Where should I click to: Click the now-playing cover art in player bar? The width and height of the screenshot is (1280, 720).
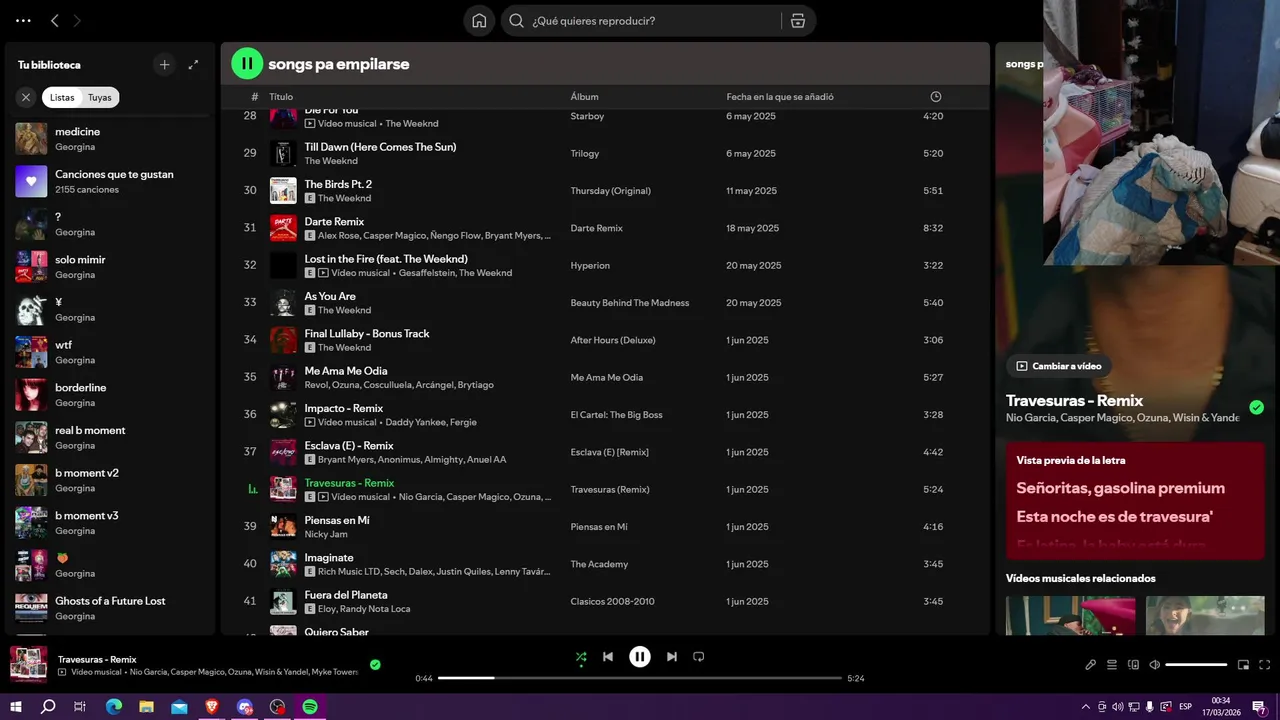[x=28, y=665]
